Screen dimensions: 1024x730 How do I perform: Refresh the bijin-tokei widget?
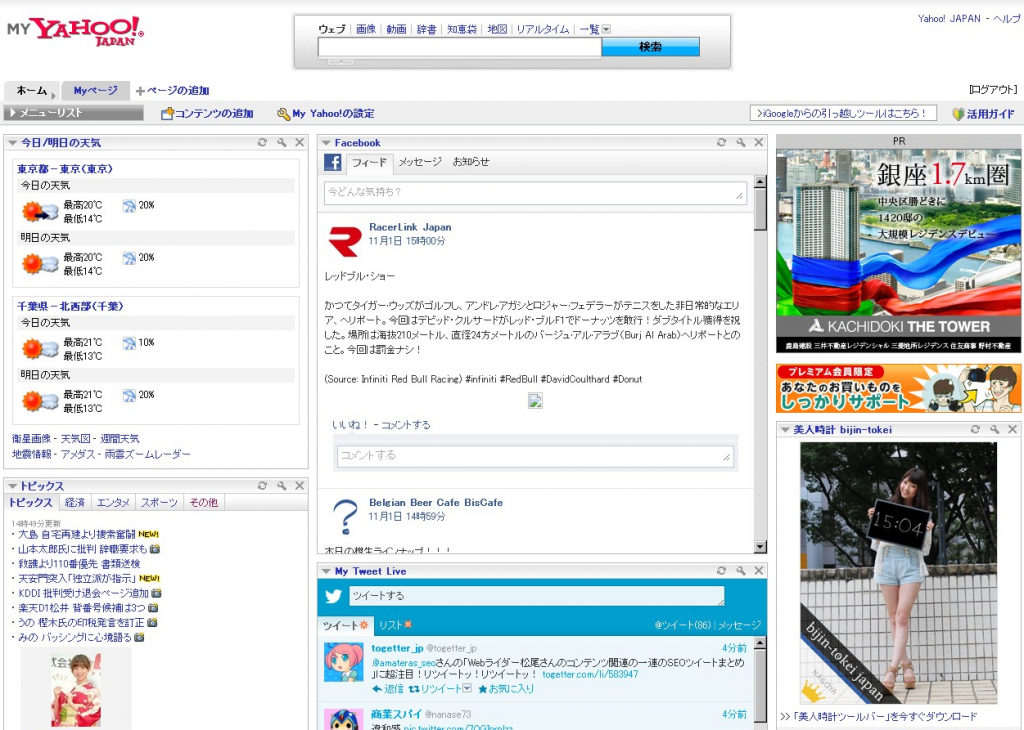(975, 429)
